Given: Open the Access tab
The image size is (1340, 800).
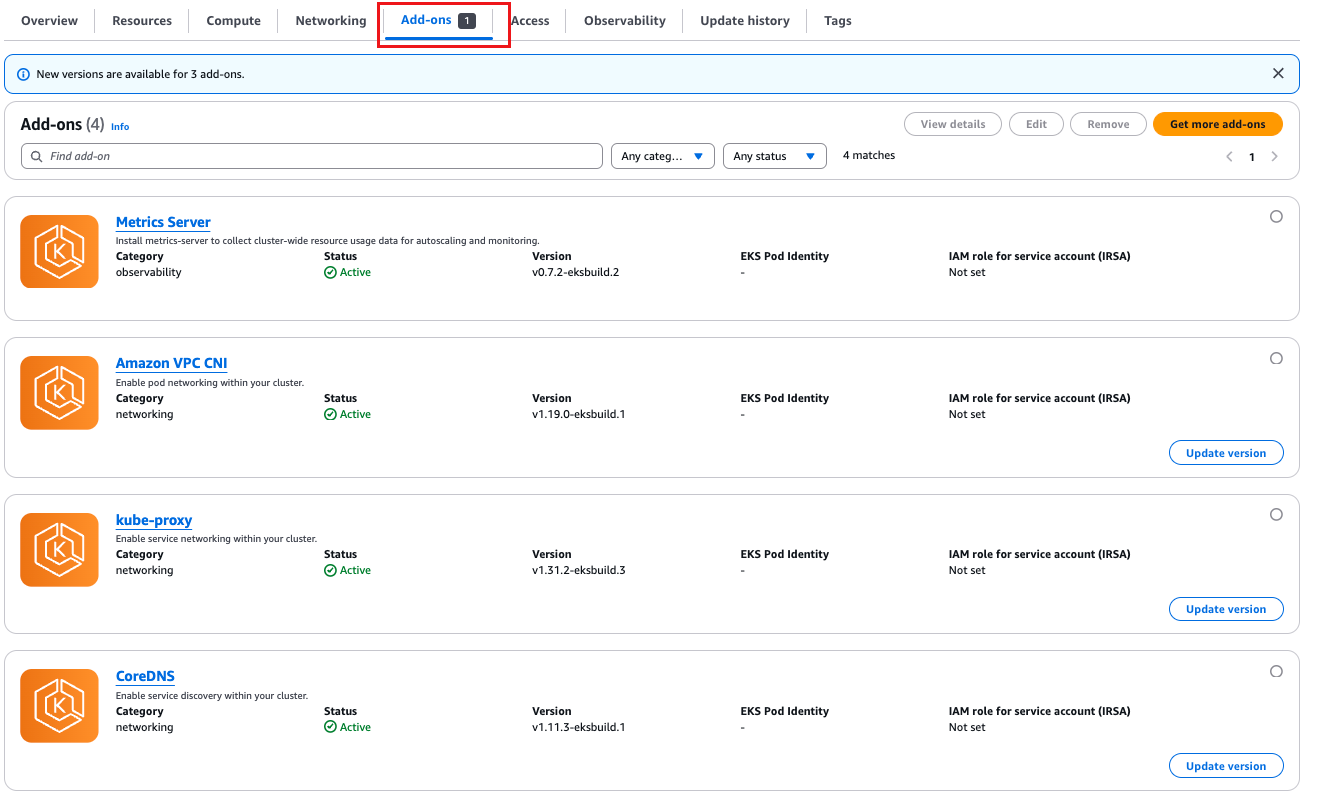Looking at the screenshot, I should pos(530,20).
